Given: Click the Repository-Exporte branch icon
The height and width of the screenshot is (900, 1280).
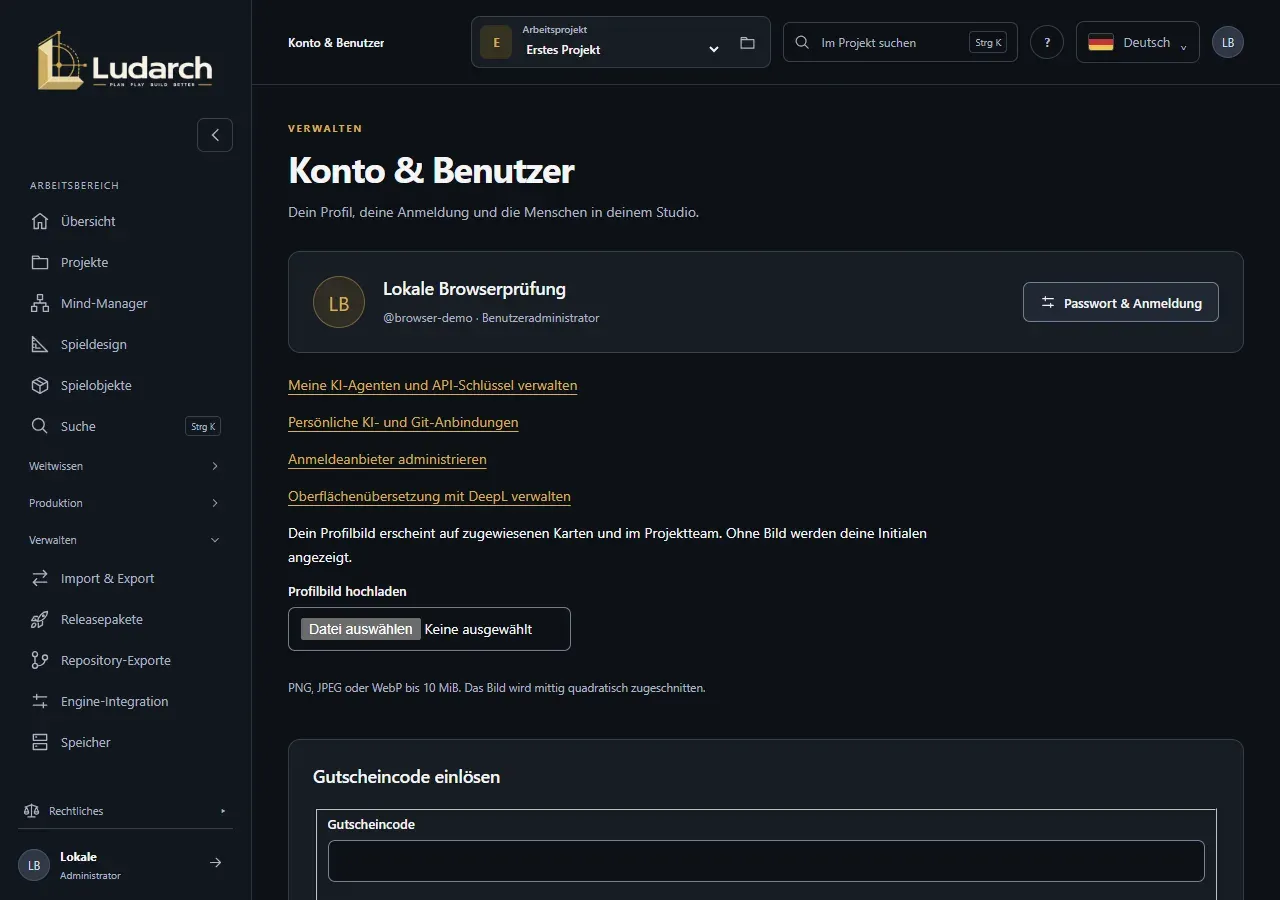Looking at the screenshot, I should coord(40,660).
